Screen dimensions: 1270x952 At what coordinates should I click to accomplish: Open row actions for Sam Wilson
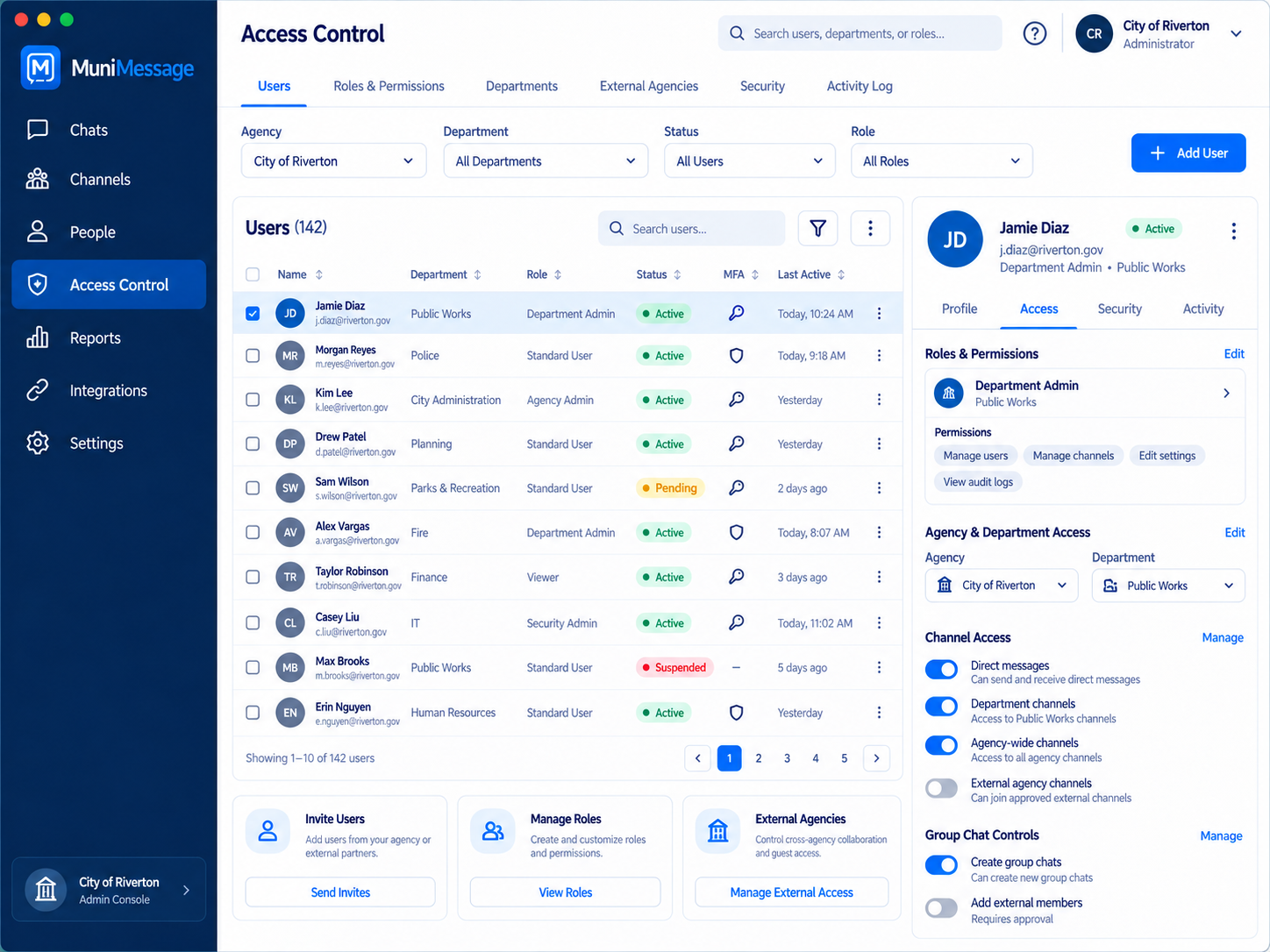coord(879,488)
